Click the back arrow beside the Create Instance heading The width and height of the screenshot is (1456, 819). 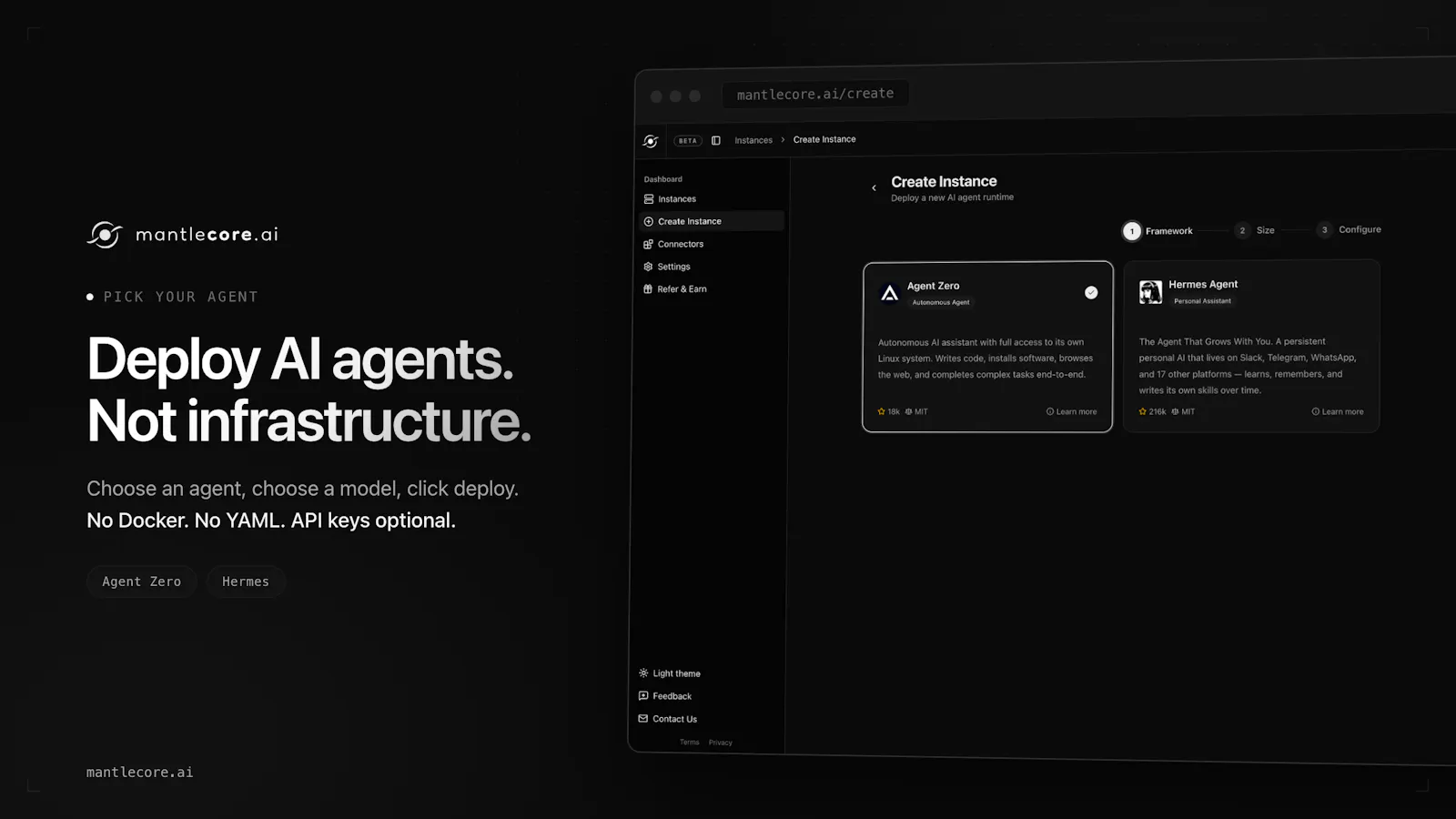point(875,188)
